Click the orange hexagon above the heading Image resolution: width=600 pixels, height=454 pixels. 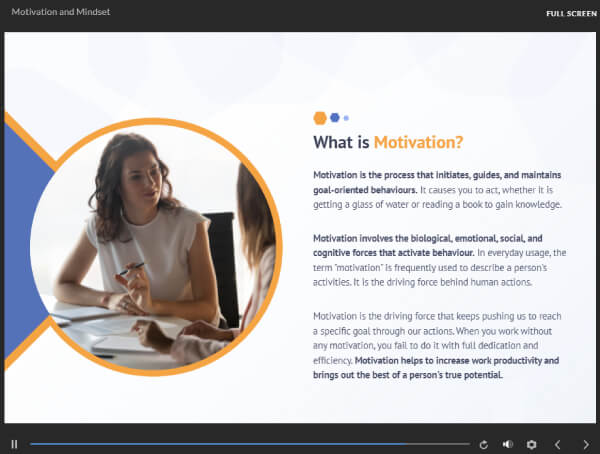[320, 117]
